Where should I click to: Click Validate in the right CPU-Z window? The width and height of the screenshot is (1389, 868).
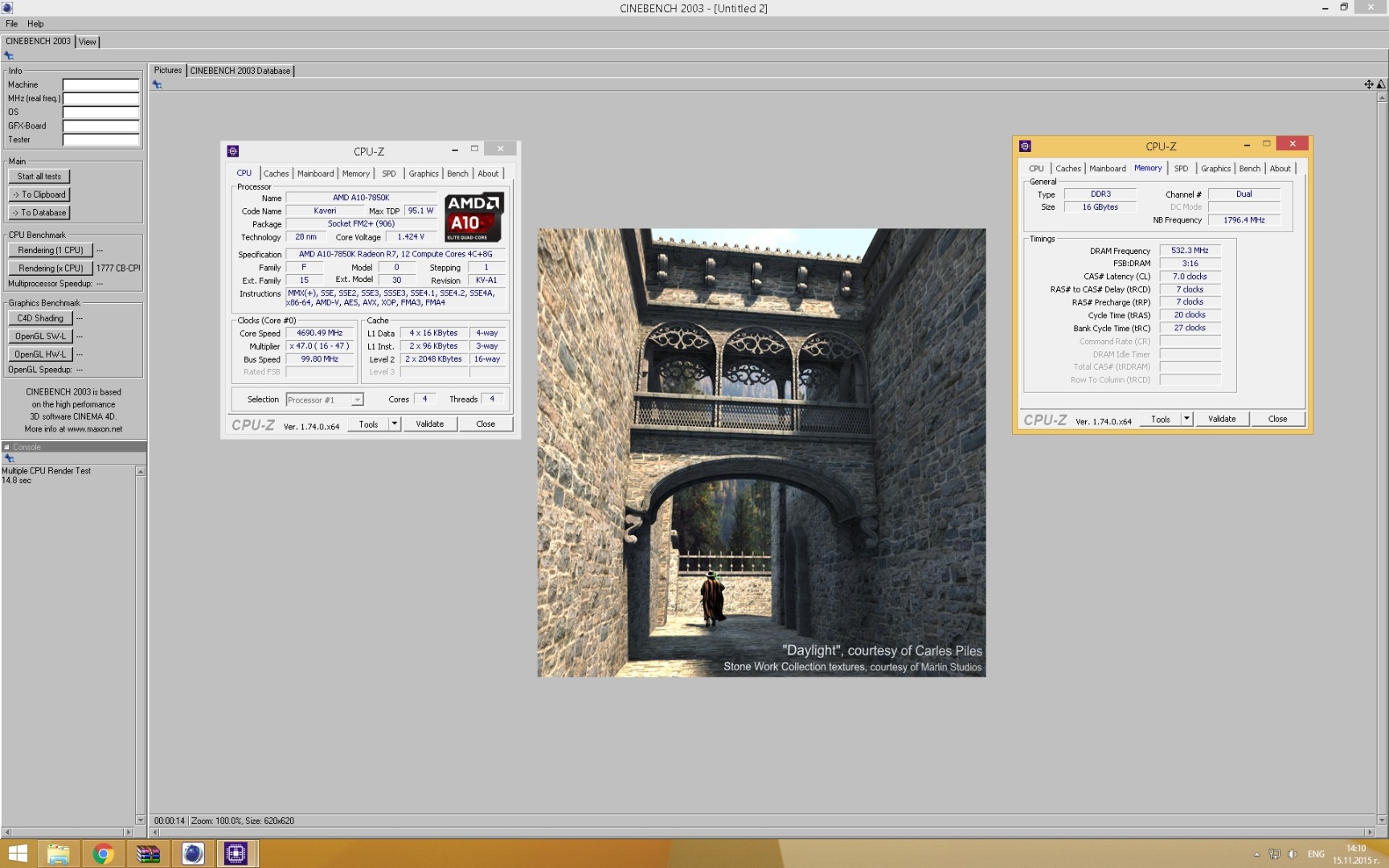click(x=1222, y=419)
